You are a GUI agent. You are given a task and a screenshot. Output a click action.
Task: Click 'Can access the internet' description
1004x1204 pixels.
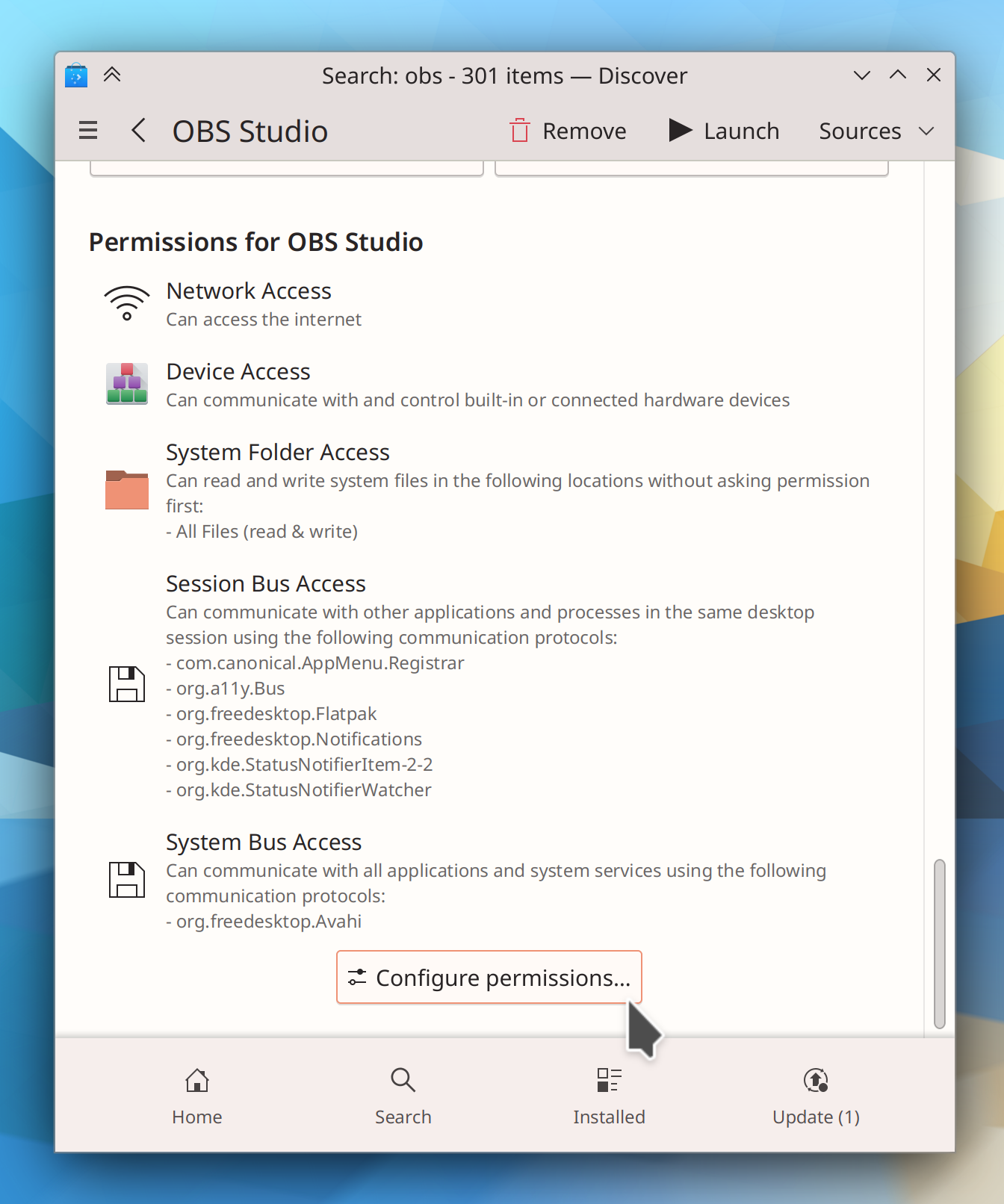[x=264, y=319]
